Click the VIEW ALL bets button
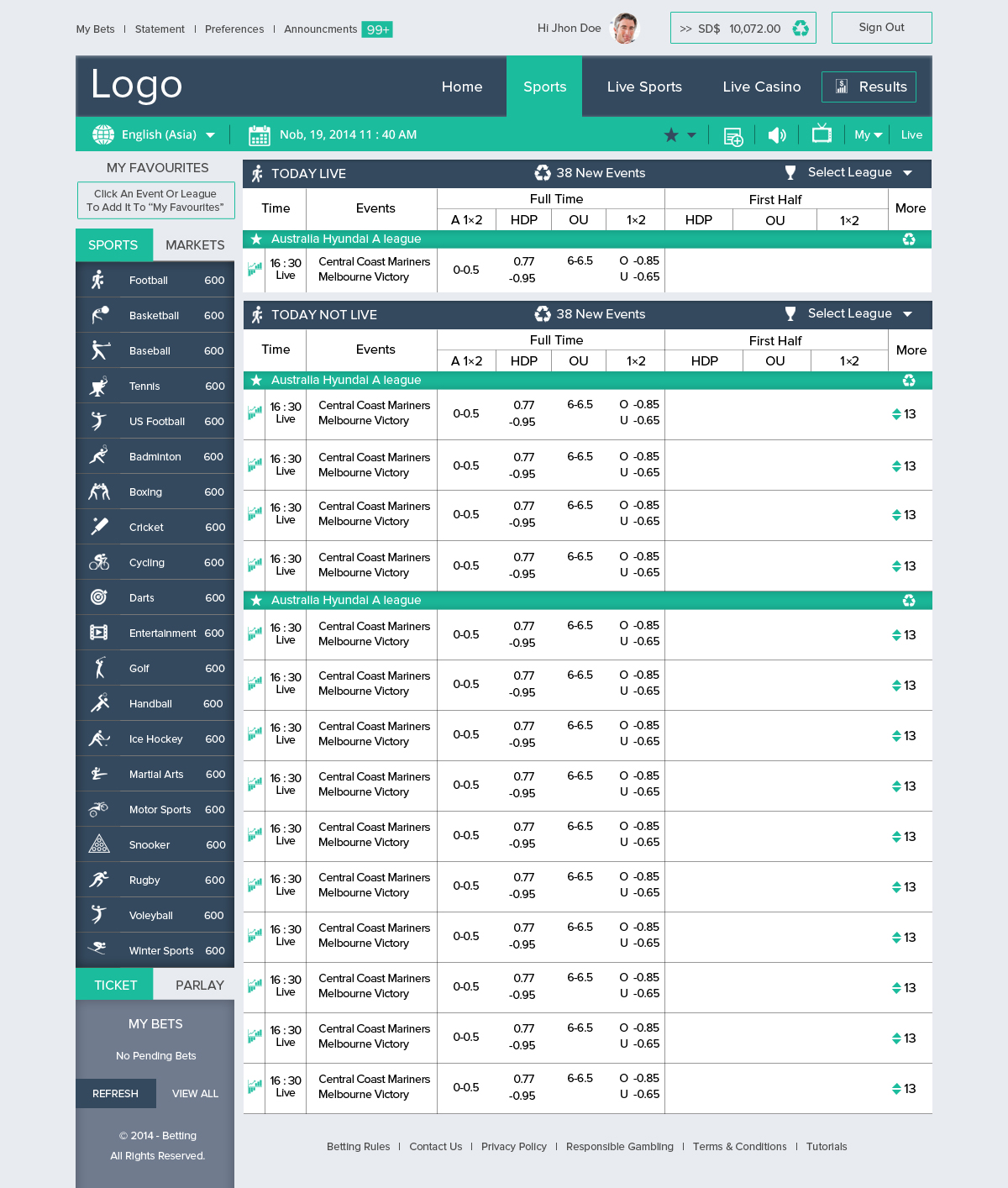Viewport: 1008px width, 1188px height. (x=195, y=1093)
